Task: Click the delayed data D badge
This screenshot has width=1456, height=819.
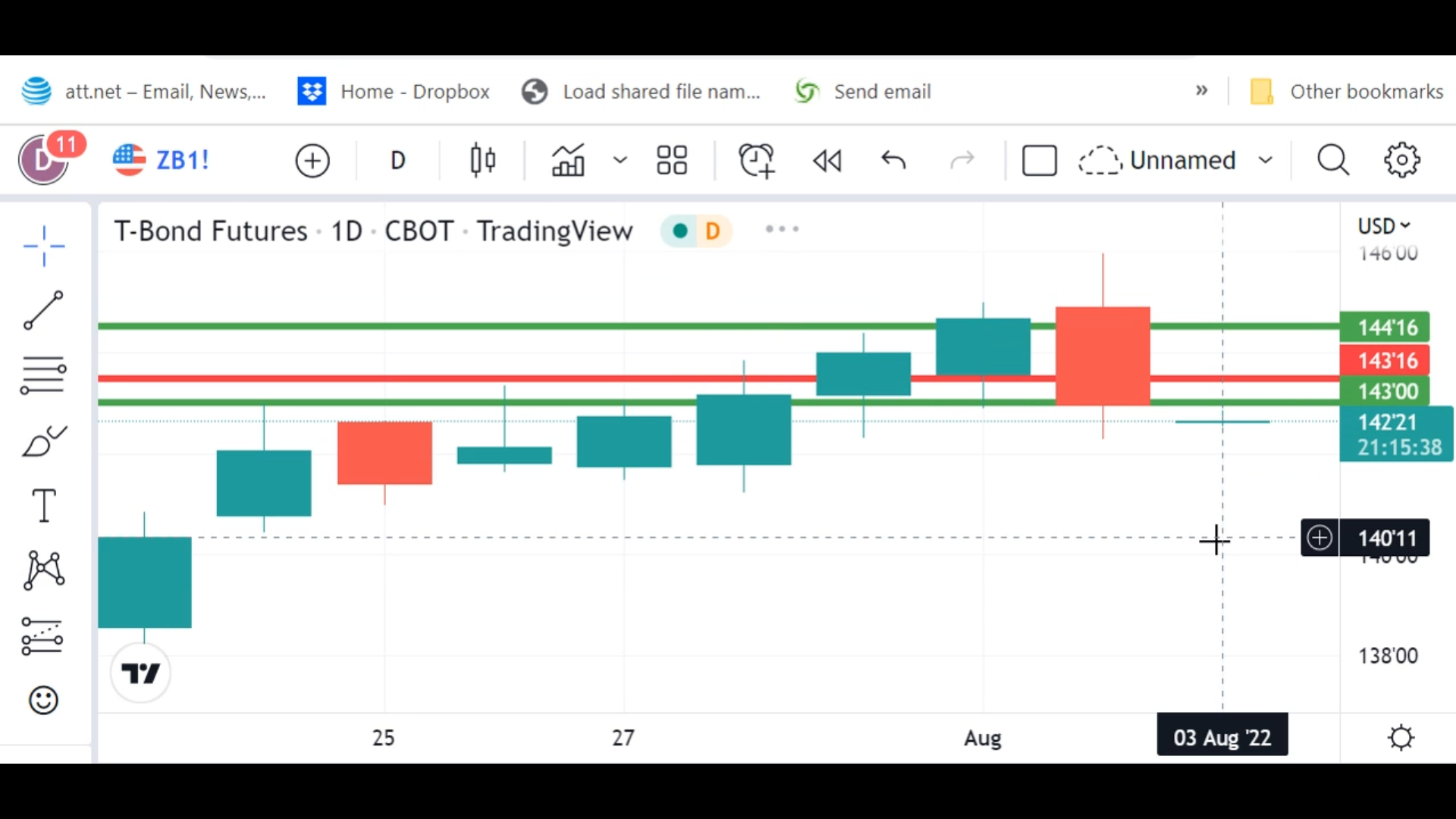Action: [713, 231]
